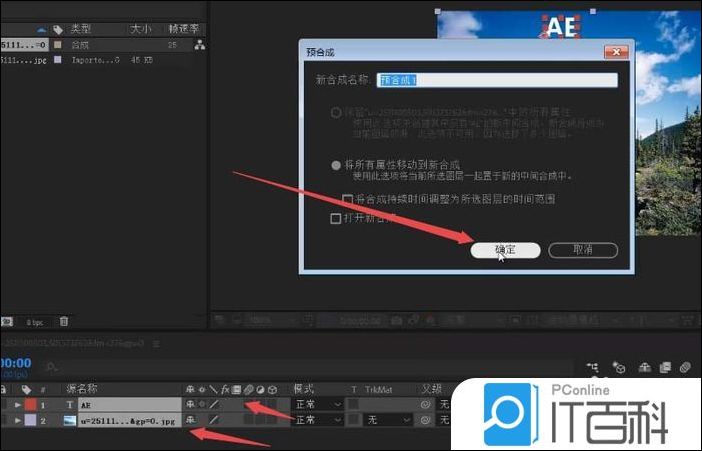Sort the project list by 帧速率 column

(x=183, y=29)
